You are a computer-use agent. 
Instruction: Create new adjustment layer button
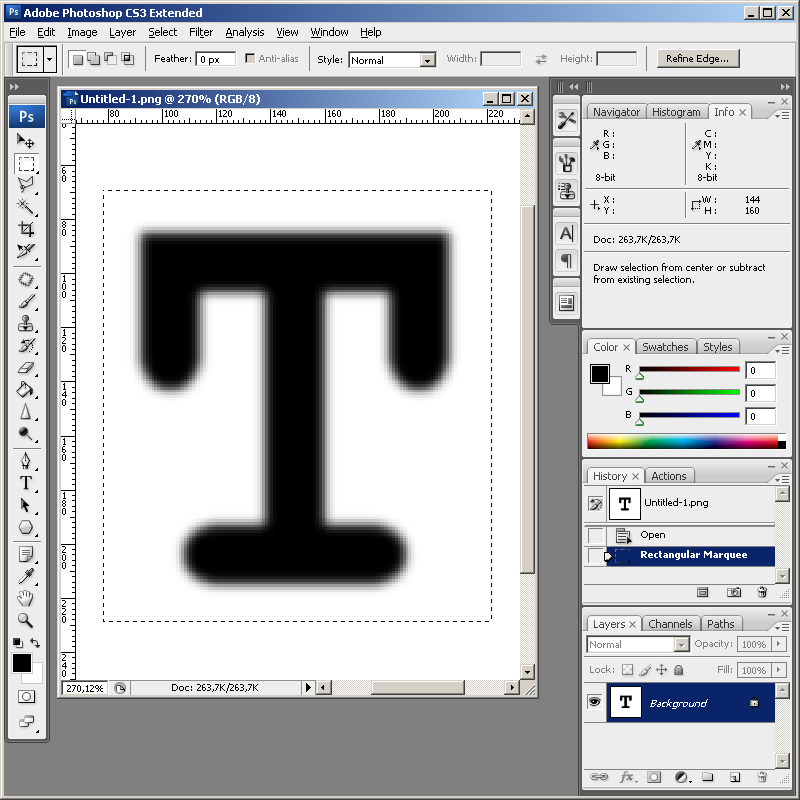pos(682,777)
